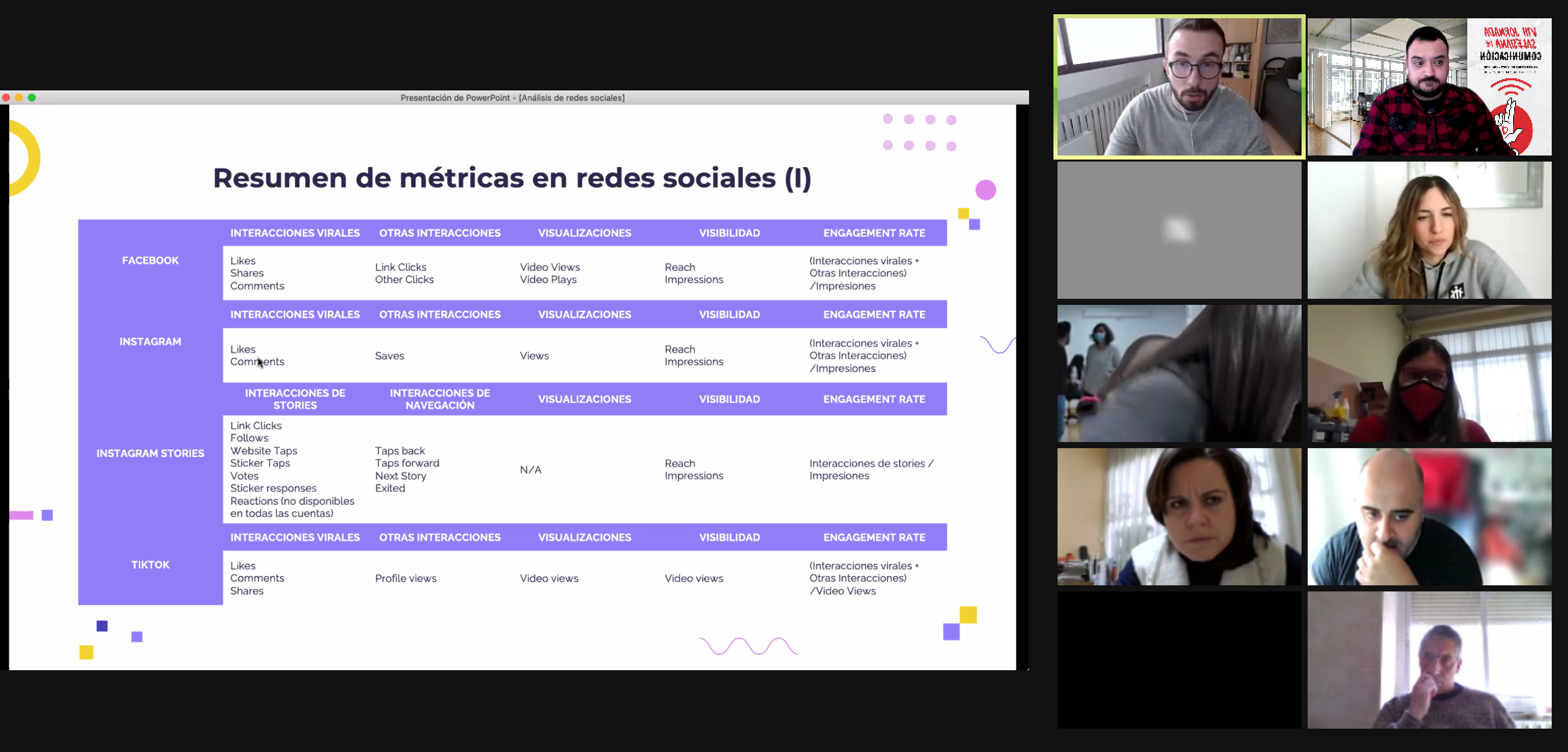The width and height of the screenshot is (1568, 752).
Task: Click the slide title Resumen de métricas
Action: pyautogui.click(x=512, y=178)
